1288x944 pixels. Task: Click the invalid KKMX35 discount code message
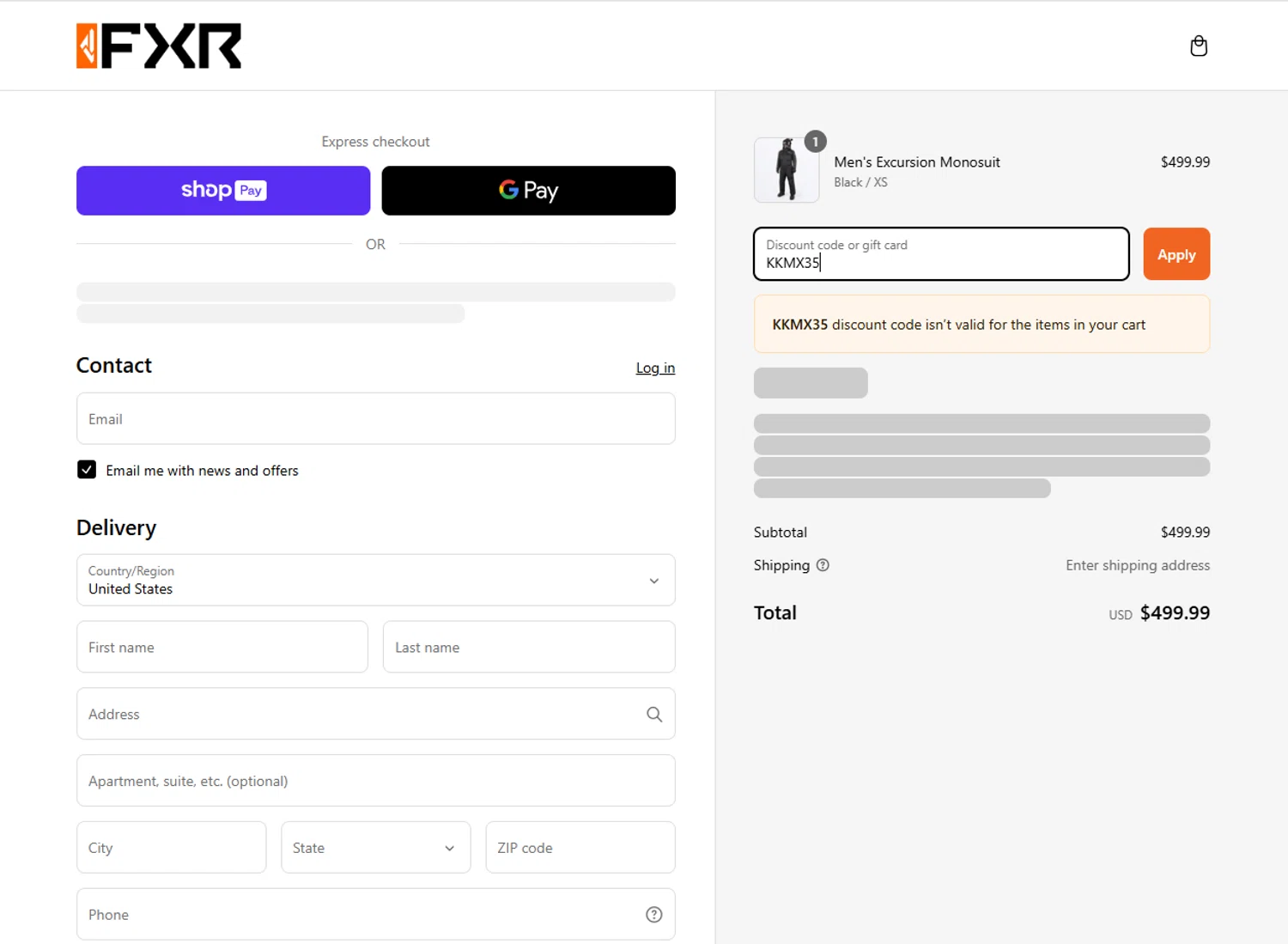click(x=982, y=325)
